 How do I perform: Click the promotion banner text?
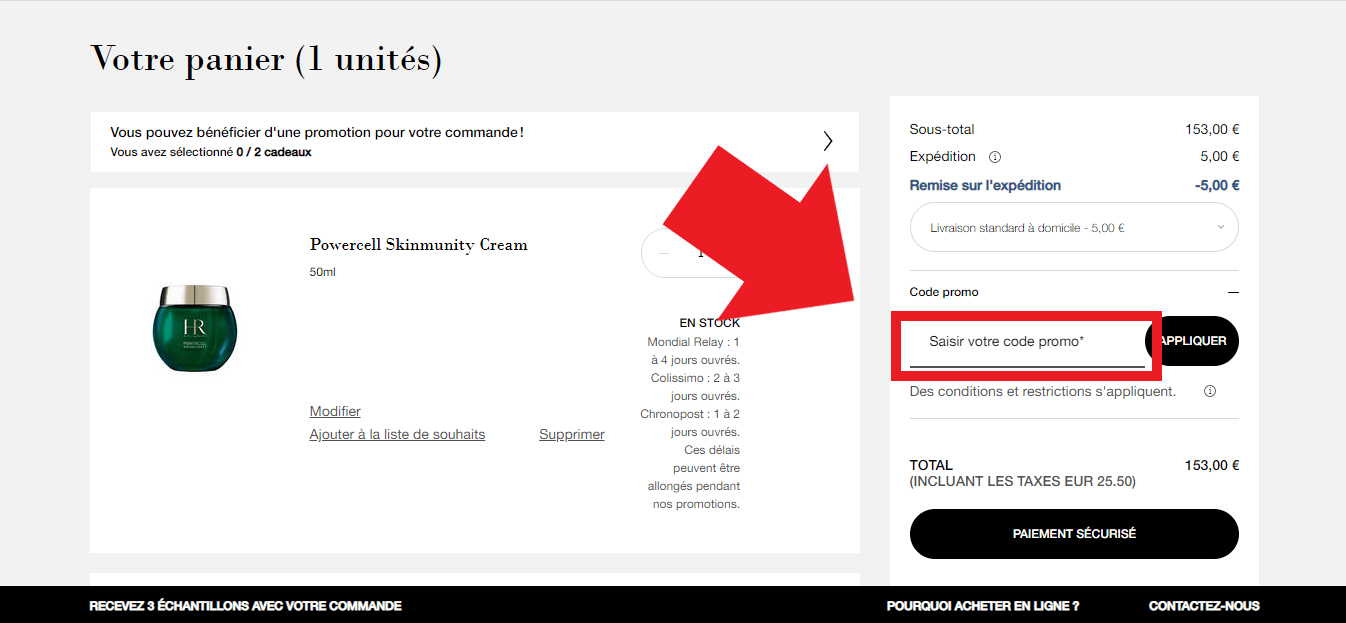pos(317,132)
